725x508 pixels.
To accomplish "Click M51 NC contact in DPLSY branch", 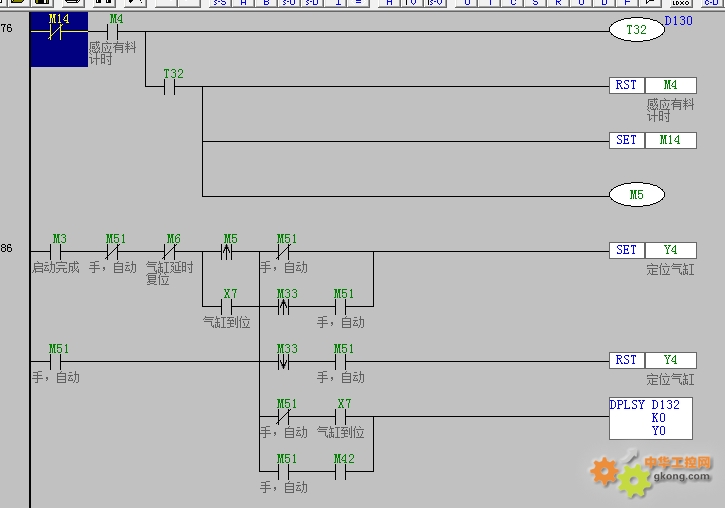I will pos(283,416).
